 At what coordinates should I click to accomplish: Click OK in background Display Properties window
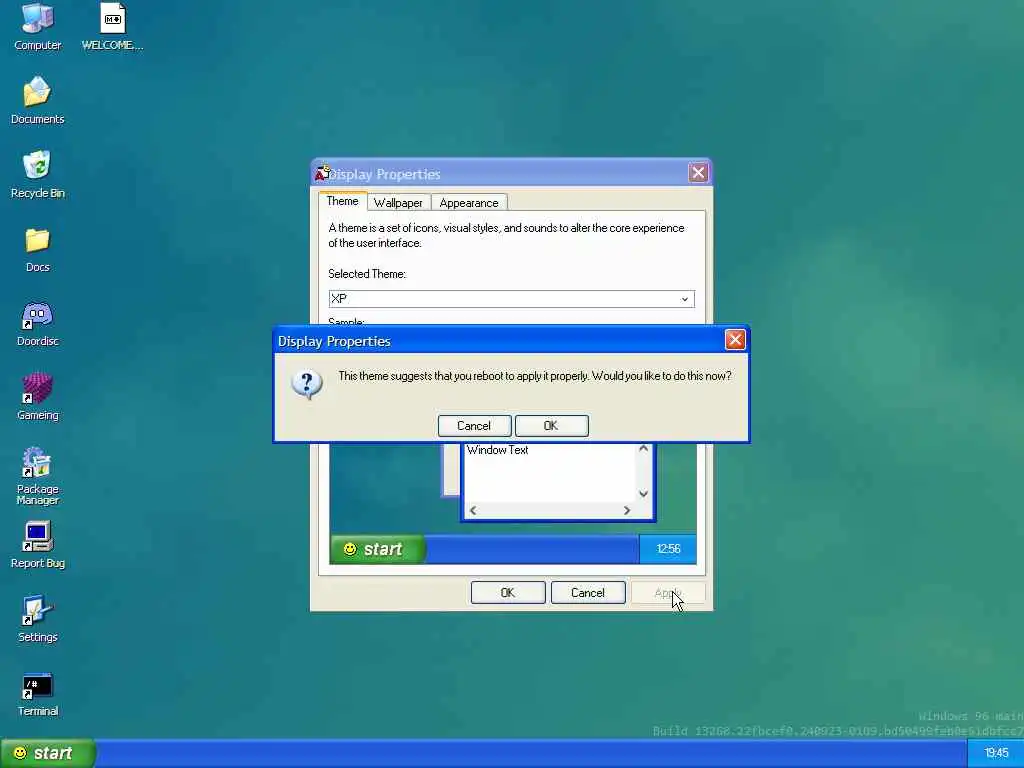(508, 592)
